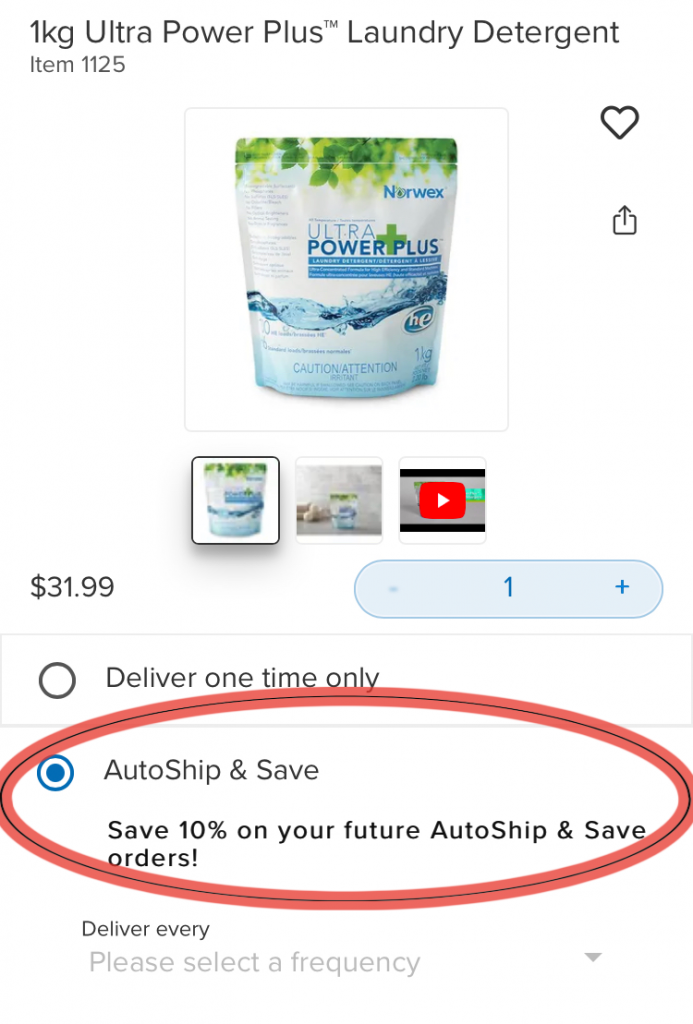Click the Save 10% AutoShip promo text
This screenshot has width=693, height=1024.
377,844
